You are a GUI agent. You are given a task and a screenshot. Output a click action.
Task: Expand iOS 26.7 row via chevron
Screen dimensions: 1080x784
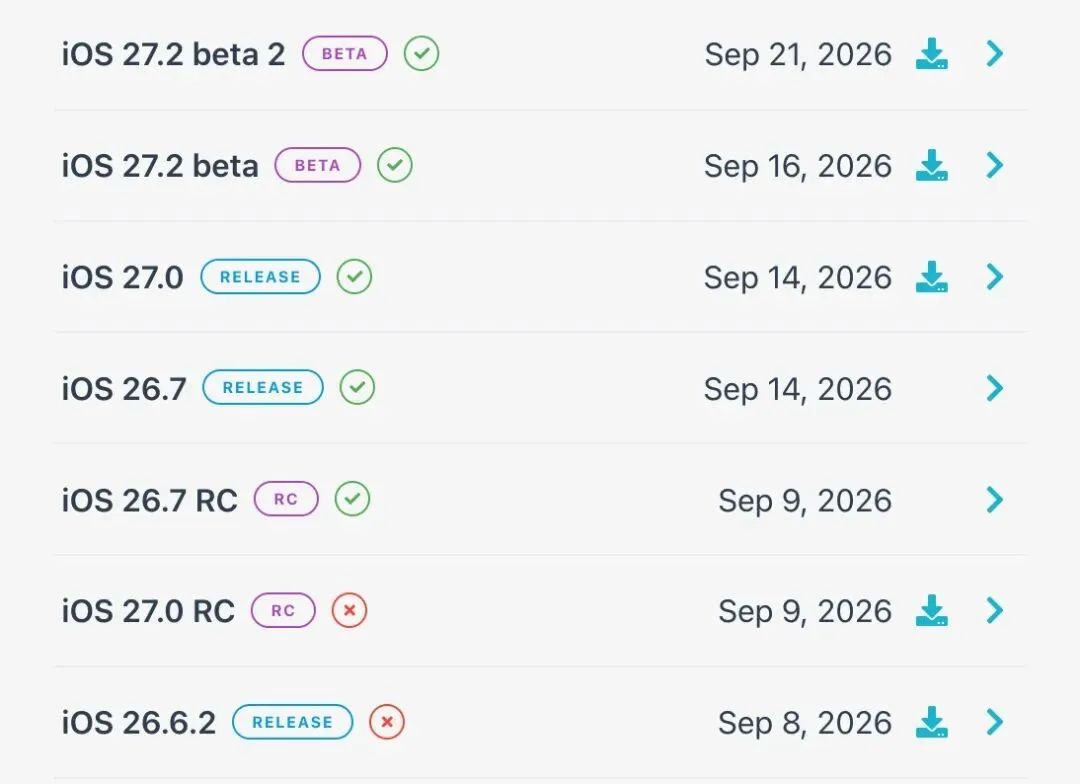pos(995,389)
